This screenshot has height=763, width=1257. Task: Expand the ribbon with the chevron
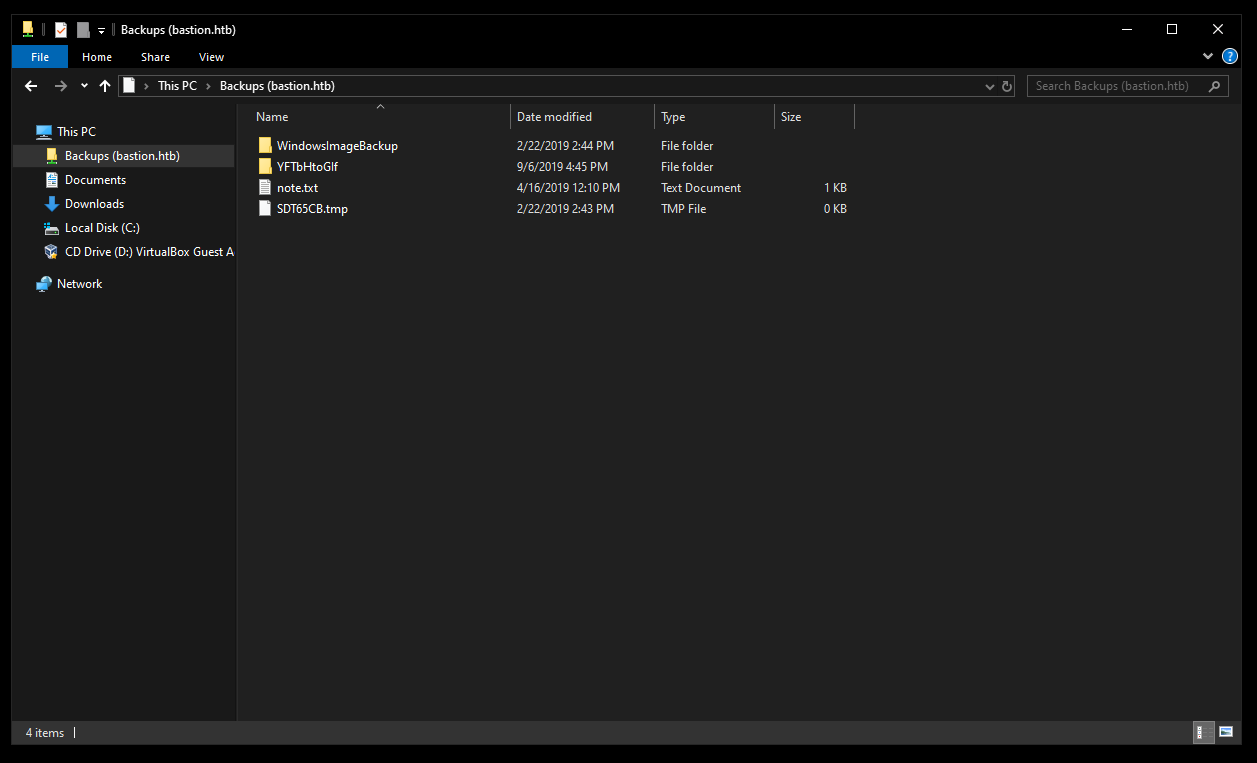click(1208, 57)
